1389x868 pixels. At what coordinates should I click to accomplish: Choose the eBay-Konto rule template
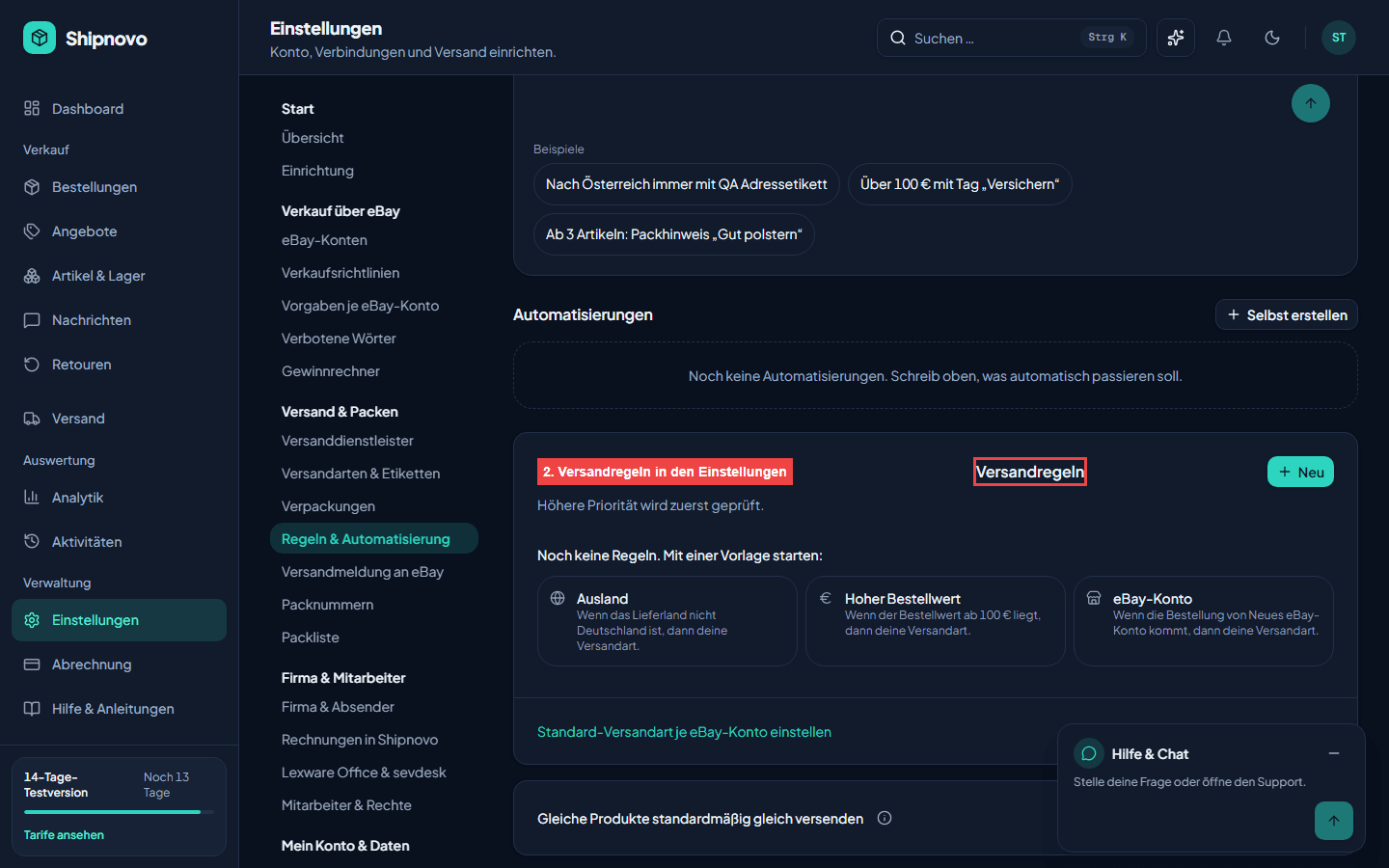(1204, 621)
